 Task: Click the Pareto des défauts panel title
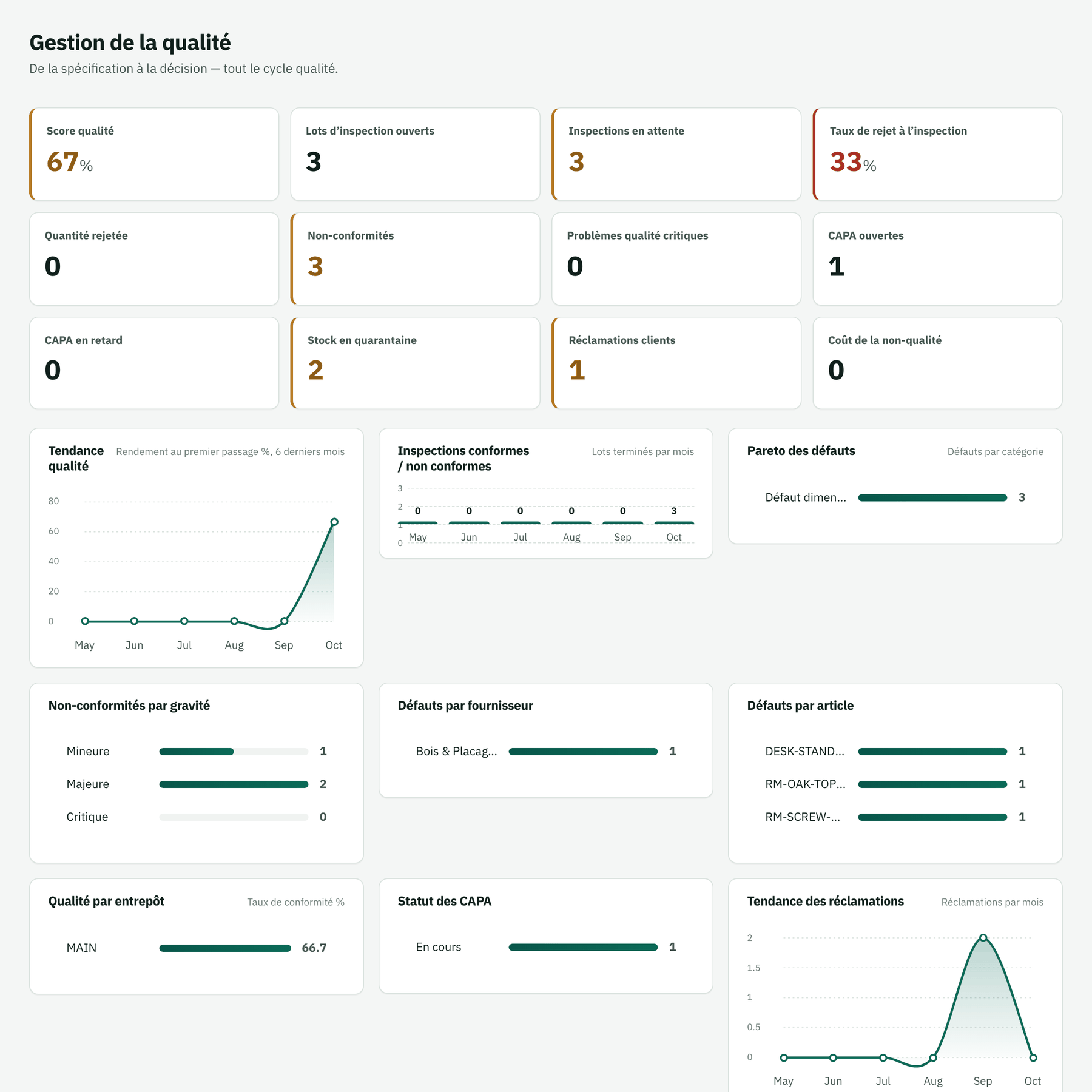(x=801, y=451)
